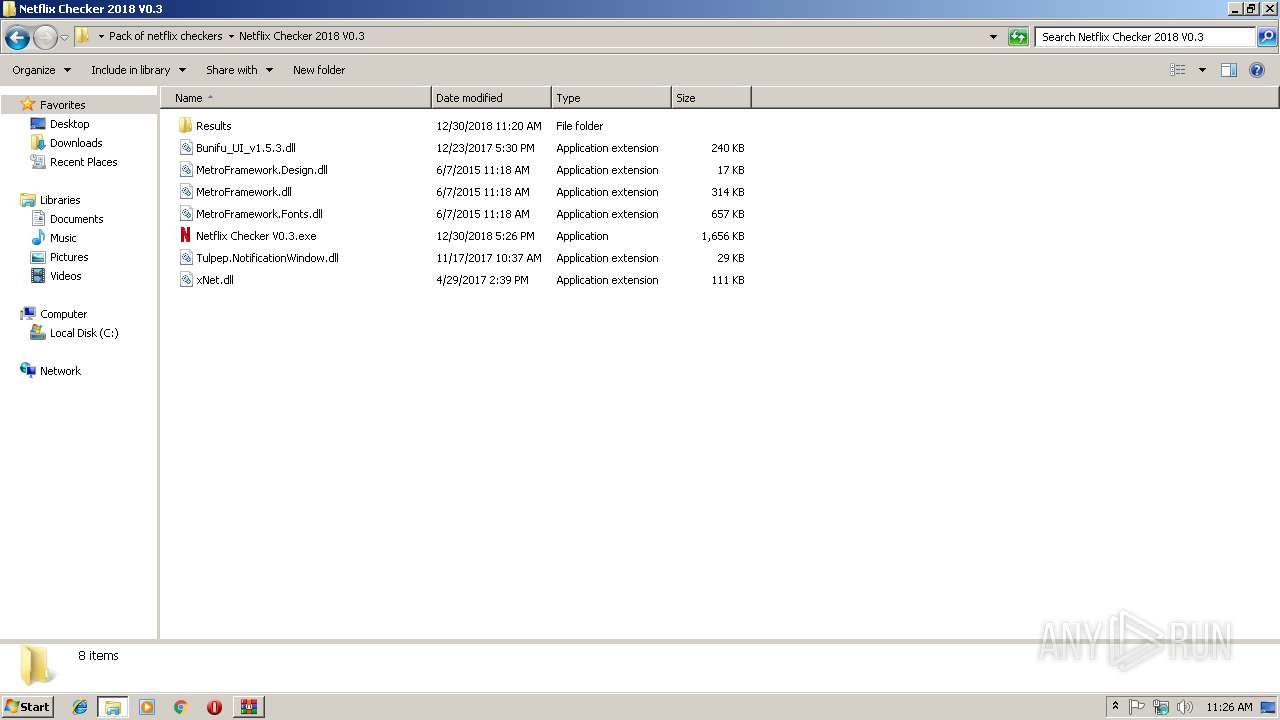Open the recent locations dropdown arrow

click(64, 38)
